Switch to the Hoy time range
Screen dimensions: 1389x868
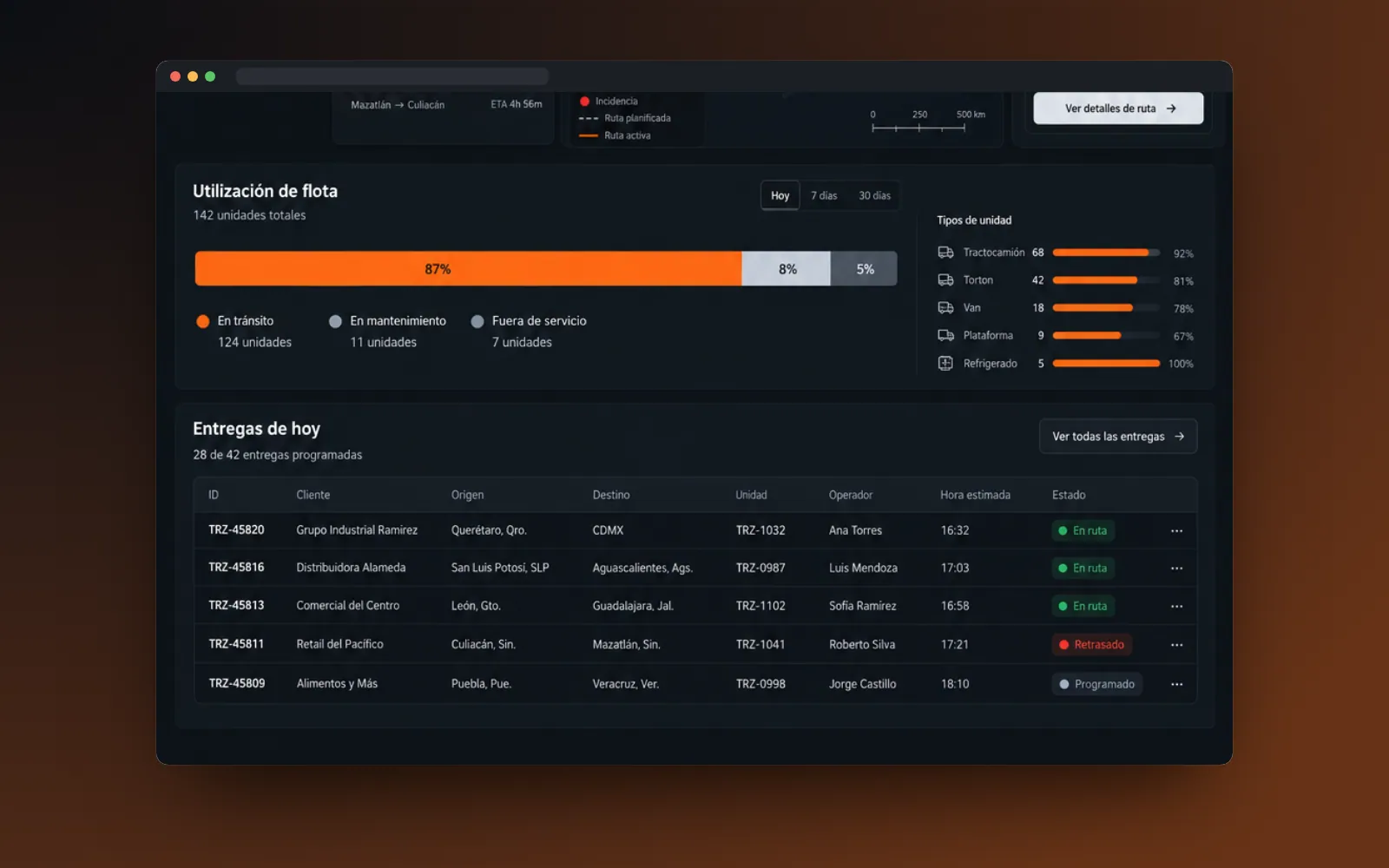[780, 195]
